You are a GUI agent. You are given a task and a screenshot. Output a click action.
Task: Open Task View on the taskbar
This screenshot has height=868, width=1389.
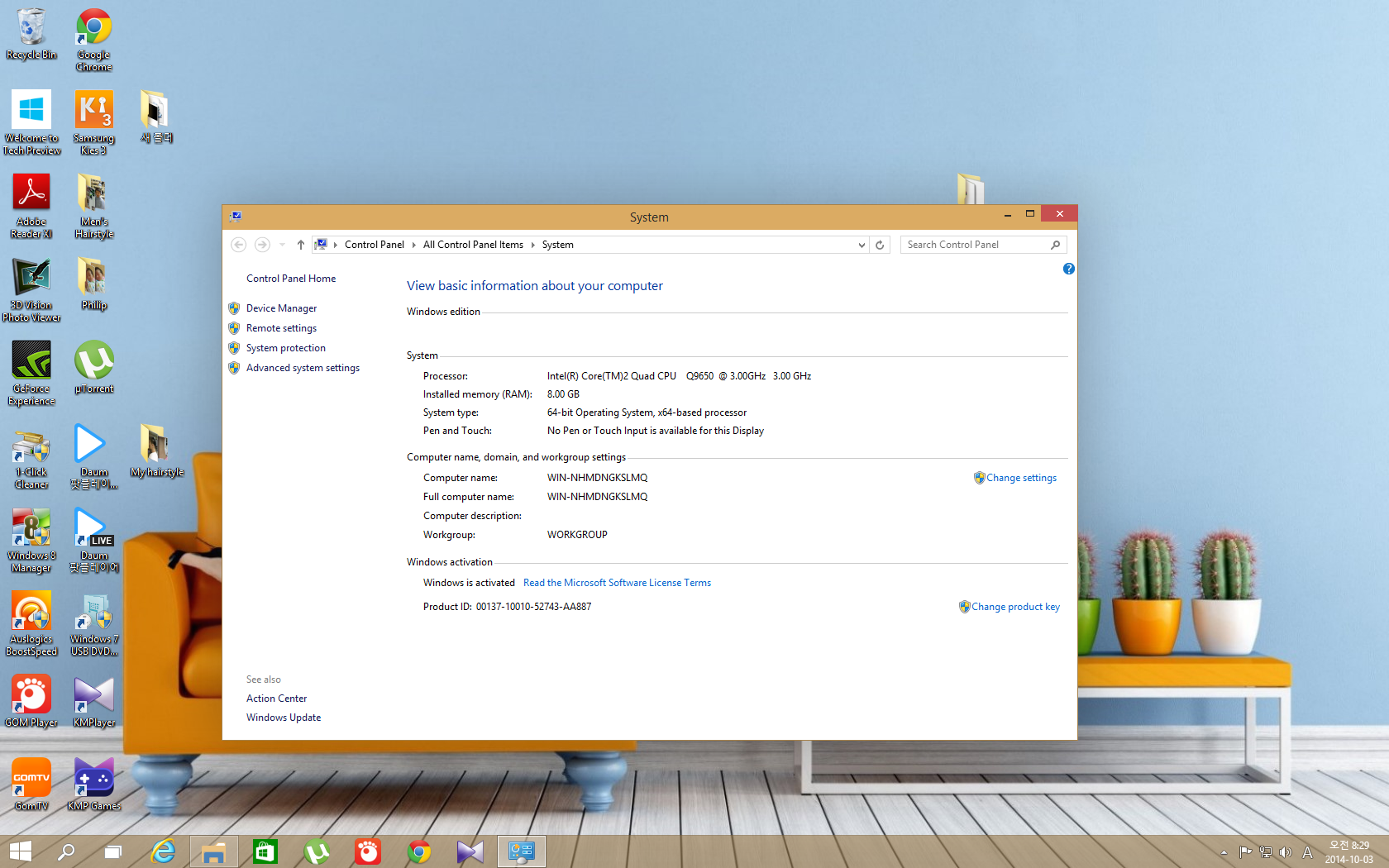coord(113,851)
